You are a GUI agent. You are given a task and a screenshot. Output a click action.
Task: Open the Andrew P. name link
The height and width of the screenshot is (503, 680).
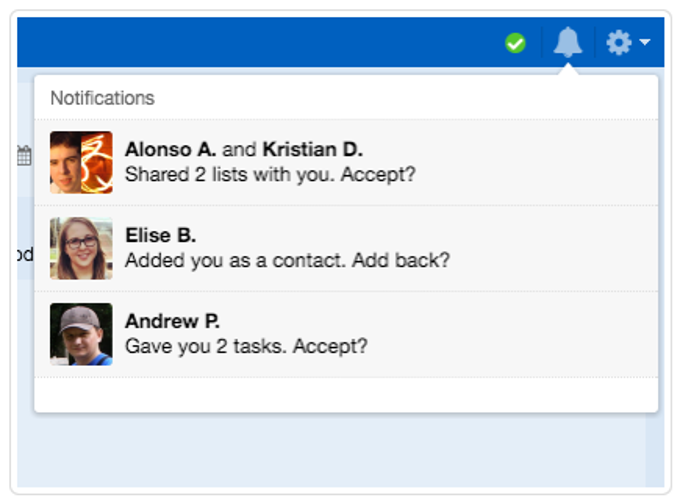(x=172, y=321)
